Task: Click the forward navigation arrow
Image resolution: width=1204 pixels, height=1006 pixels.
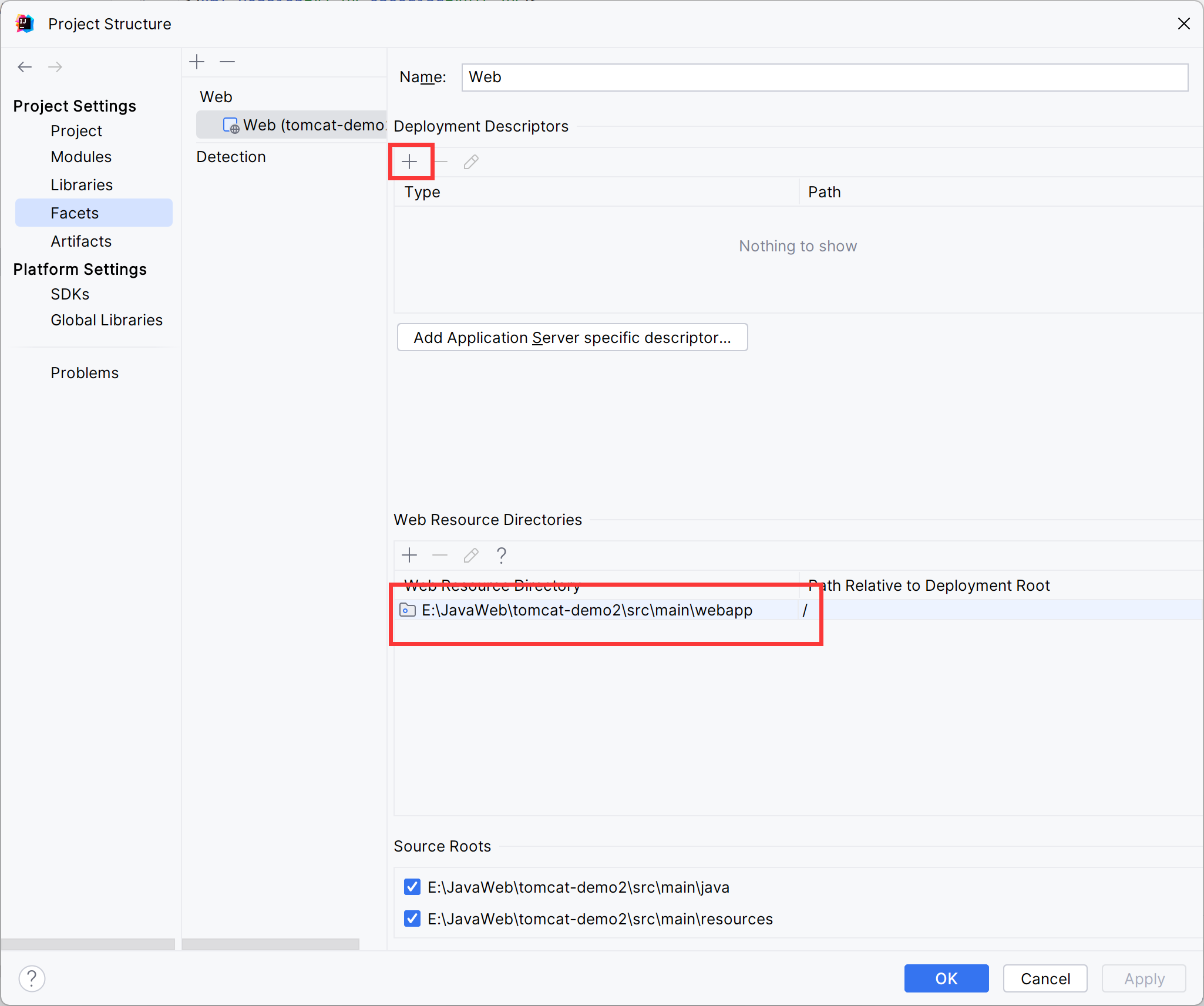Action: click(55, 67)
